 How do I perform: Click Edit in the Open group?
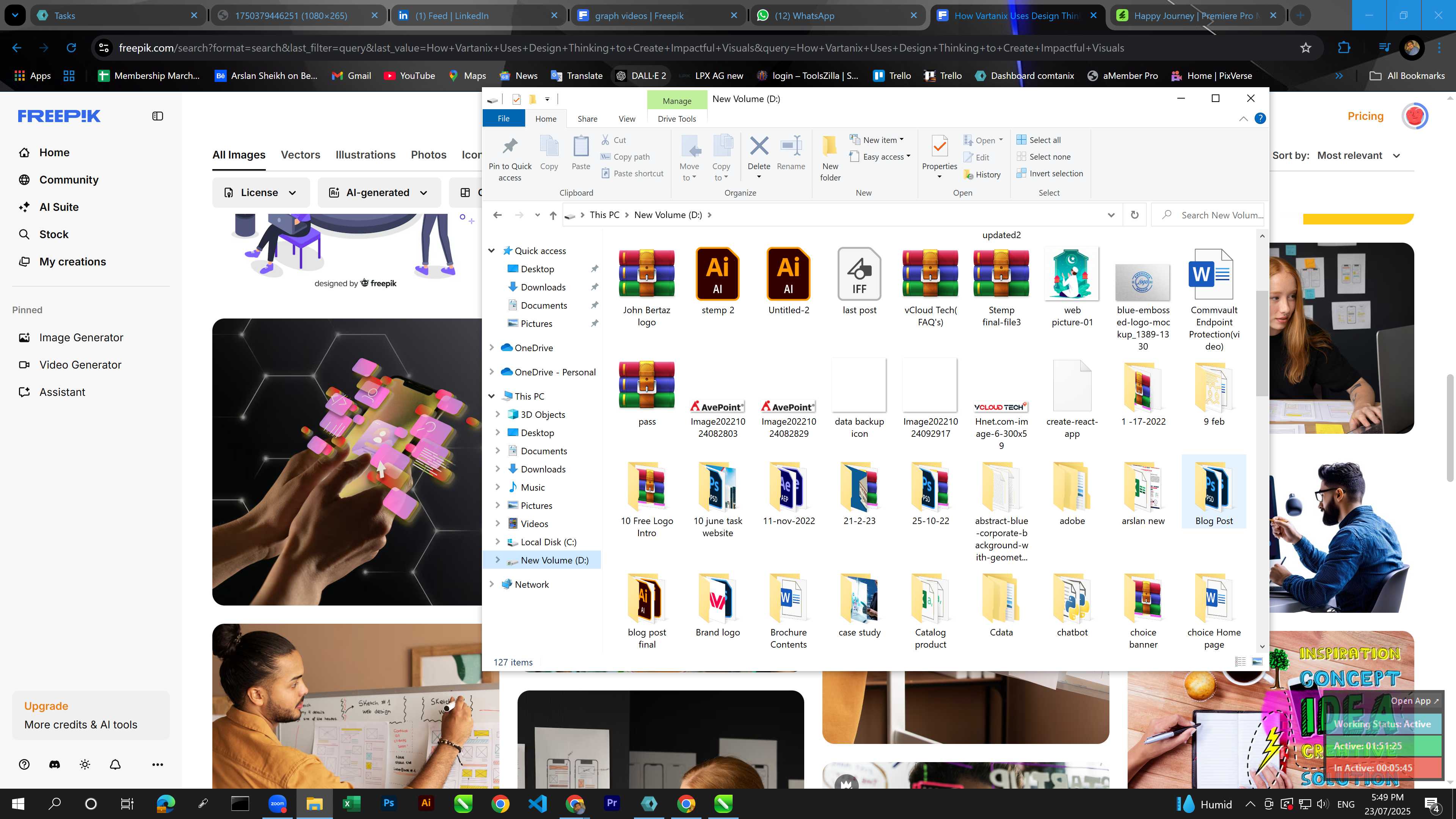(x=977, y=157)
